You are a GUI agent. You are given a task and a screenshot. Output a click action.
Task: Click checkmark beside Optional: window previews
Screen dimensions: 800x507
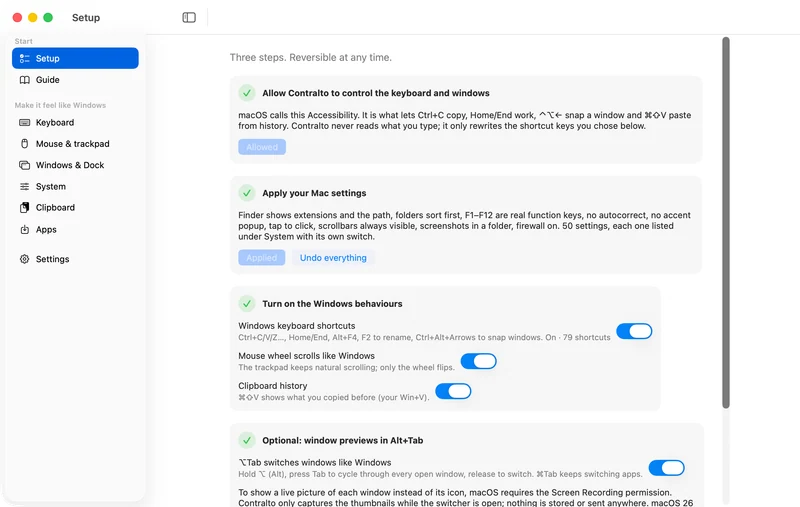(x=247, y=440)
